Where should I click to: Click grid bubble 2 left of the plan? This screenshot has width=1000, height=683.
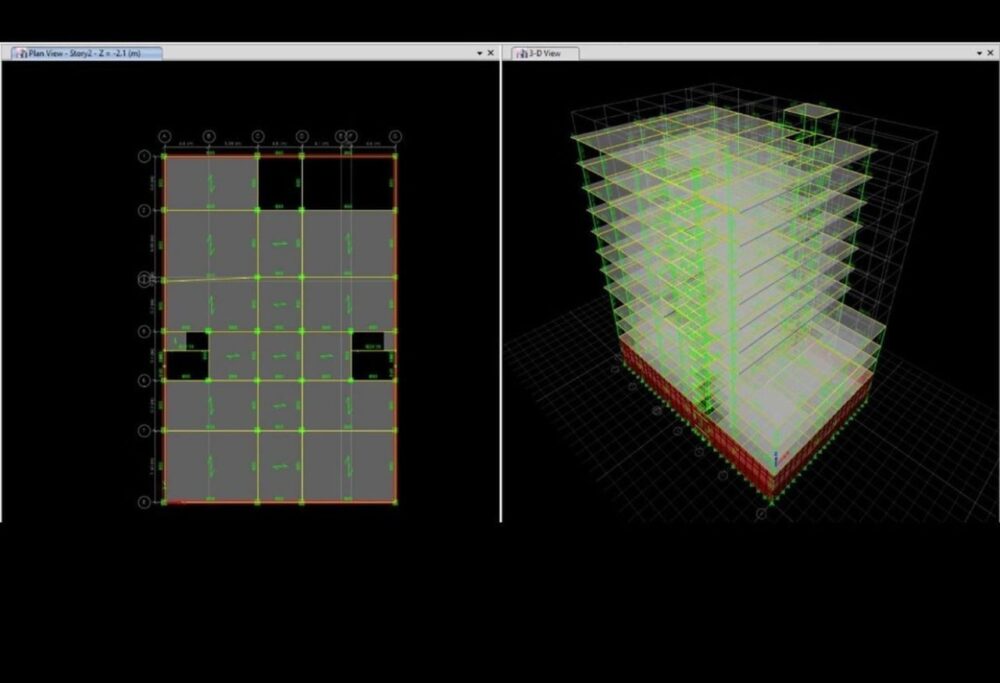[x=144, y=210]
